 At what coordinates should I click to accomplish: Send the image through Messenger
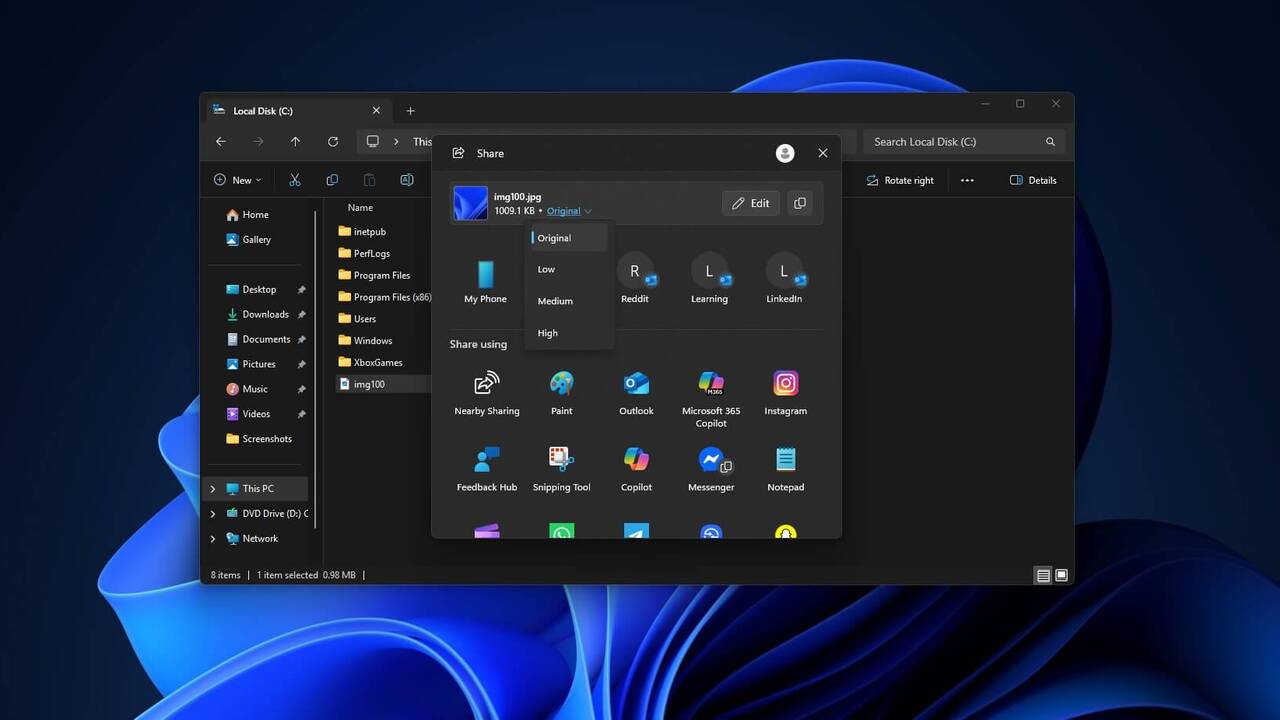point(710,467)
